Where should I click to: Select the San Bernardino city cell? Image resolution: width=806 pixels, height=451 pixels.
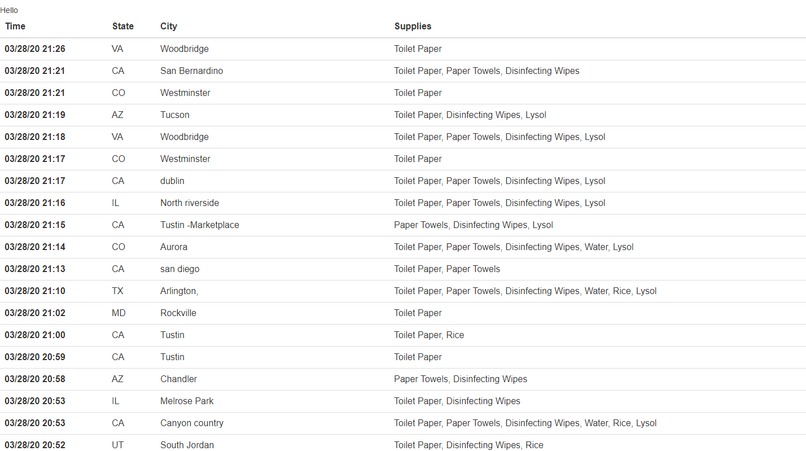click(192, 71)
